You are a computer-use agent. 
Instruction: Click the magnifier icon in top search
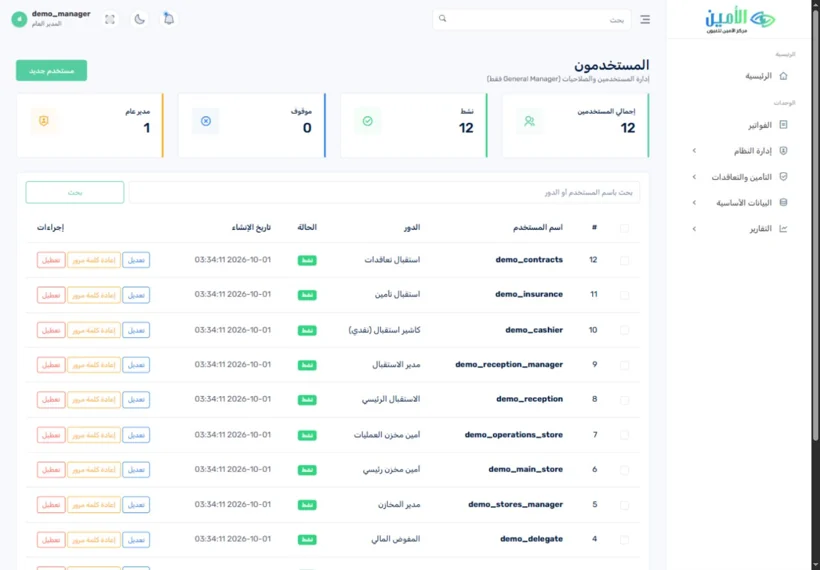click(442, 19)
